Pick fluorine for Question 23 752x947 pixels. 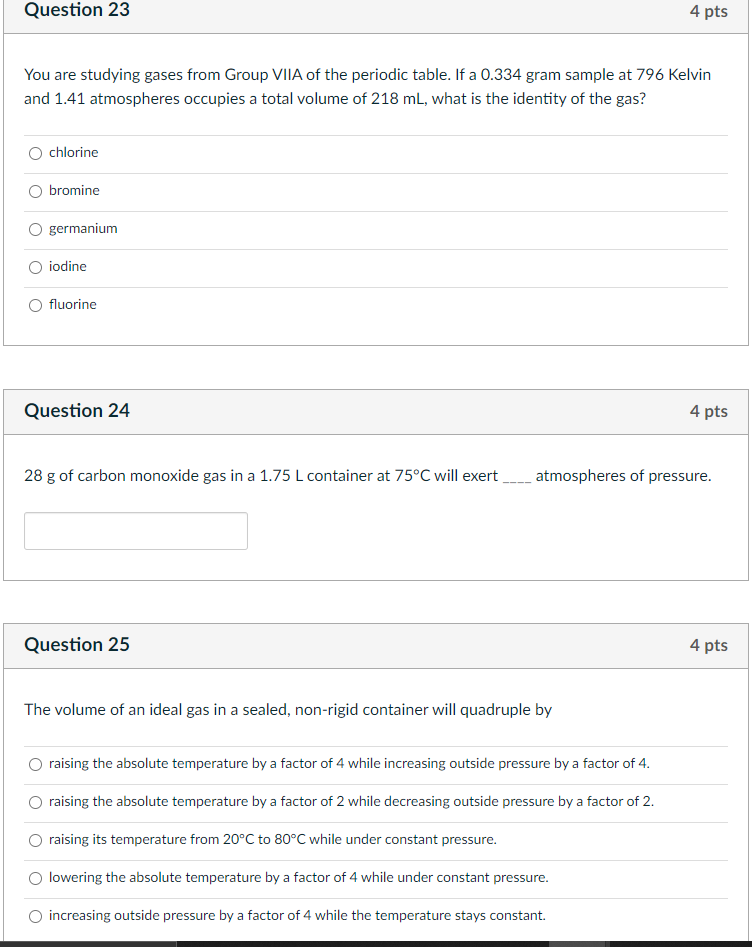tap(35, 305)
